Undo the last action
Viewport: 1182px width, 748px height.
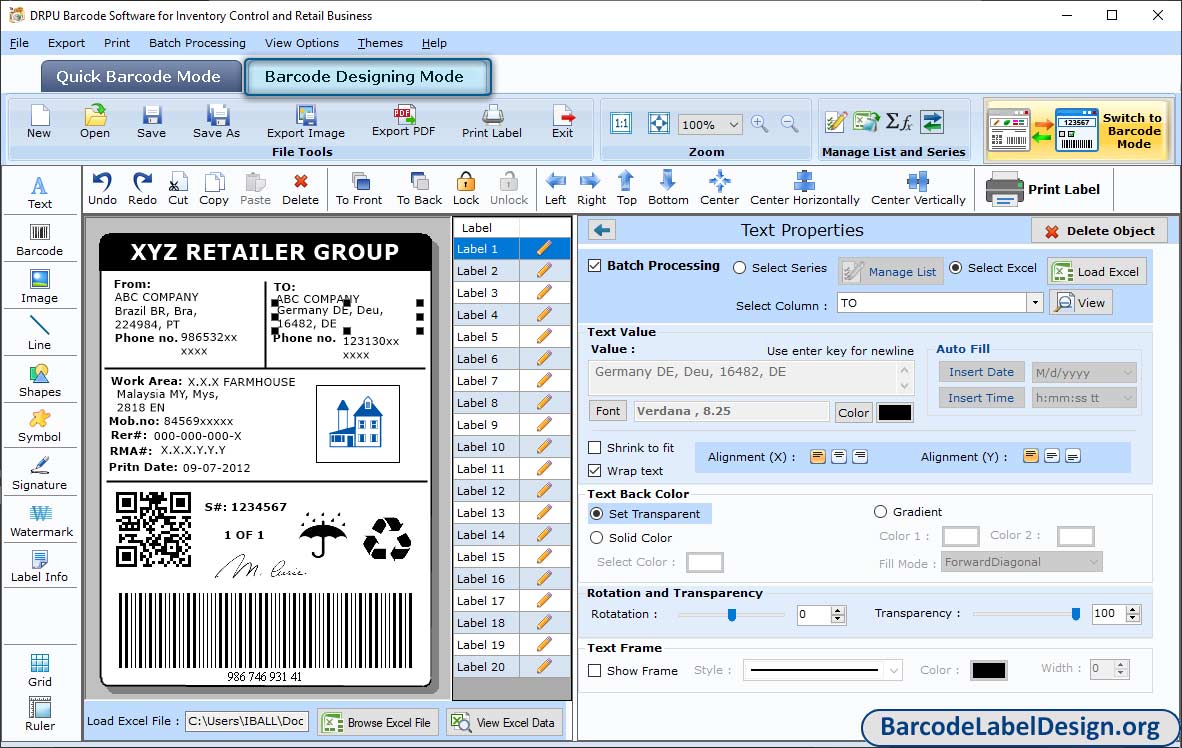click(x=102, y=189)
